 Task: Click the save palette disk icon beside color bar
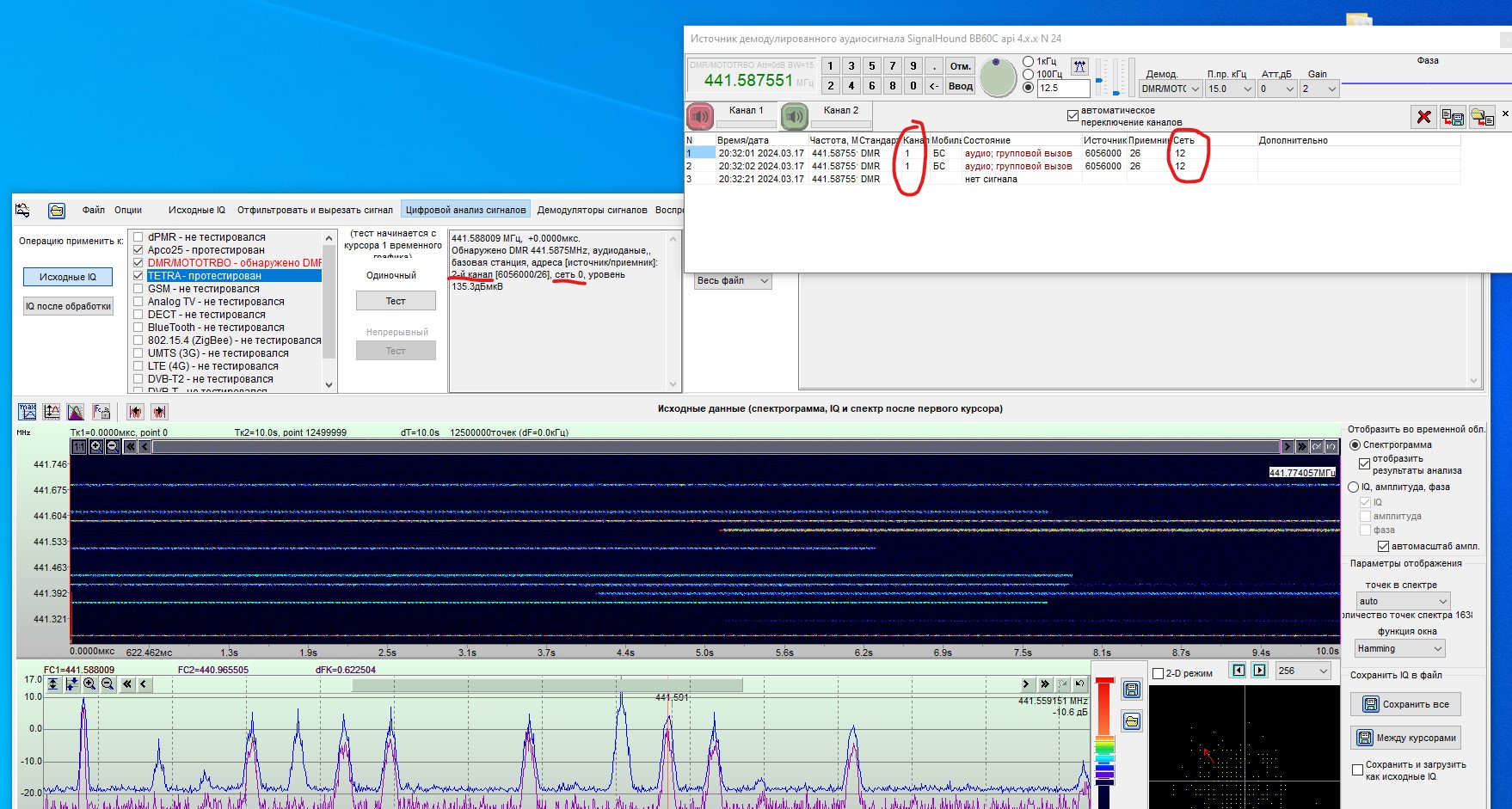click(x=1132, y=689)
